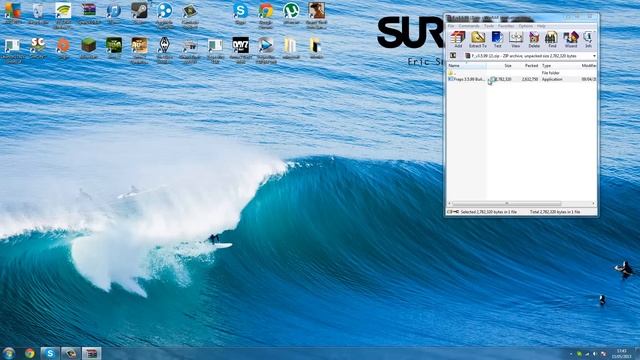
Task: Open the Options menu in WinRAR
Action: click(x=526, y=26)
